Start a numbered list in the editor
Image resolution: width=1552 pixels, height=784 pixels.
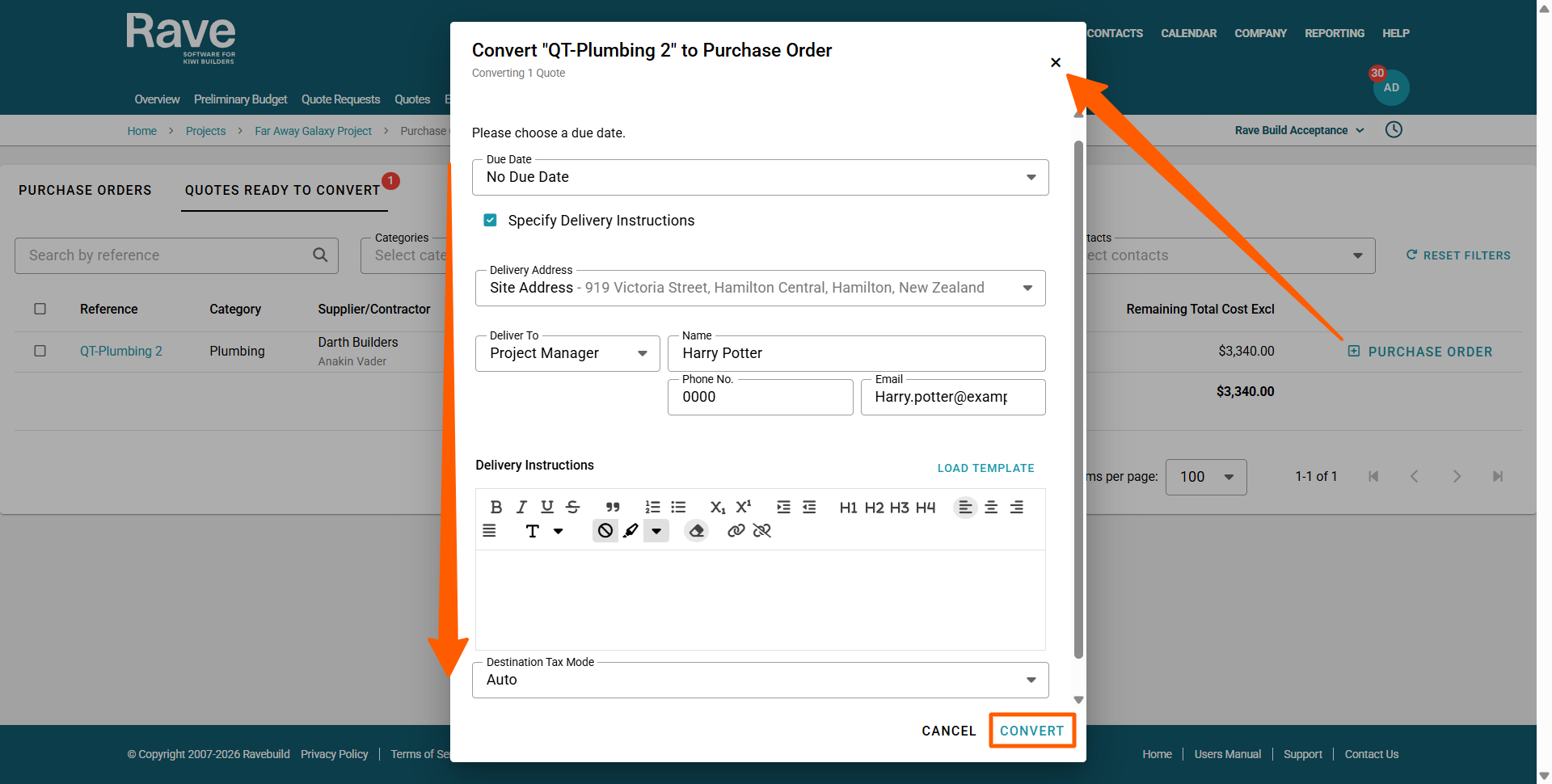pyautogui.click(x=652, y=507)
